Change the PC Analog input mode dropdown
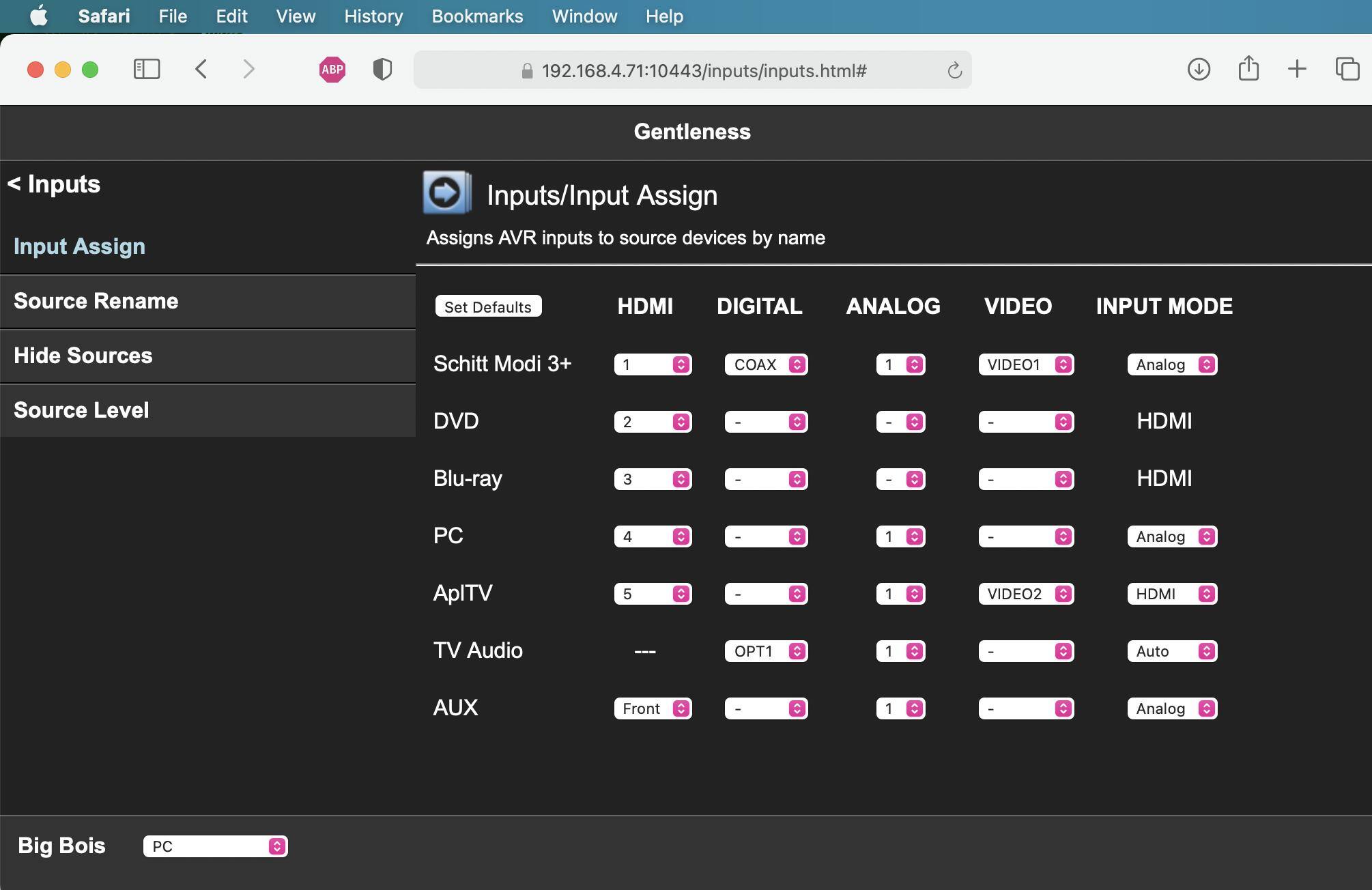The height and width of the screenshot is (890, 1372). point(1171,536)
